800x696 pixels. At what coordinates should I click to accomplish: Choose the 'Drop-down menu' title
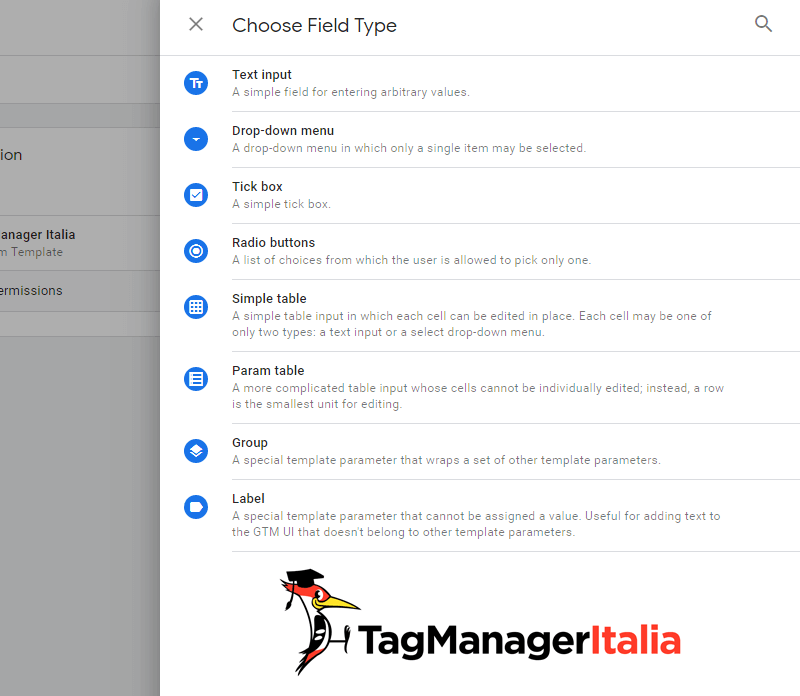(283, 131)
